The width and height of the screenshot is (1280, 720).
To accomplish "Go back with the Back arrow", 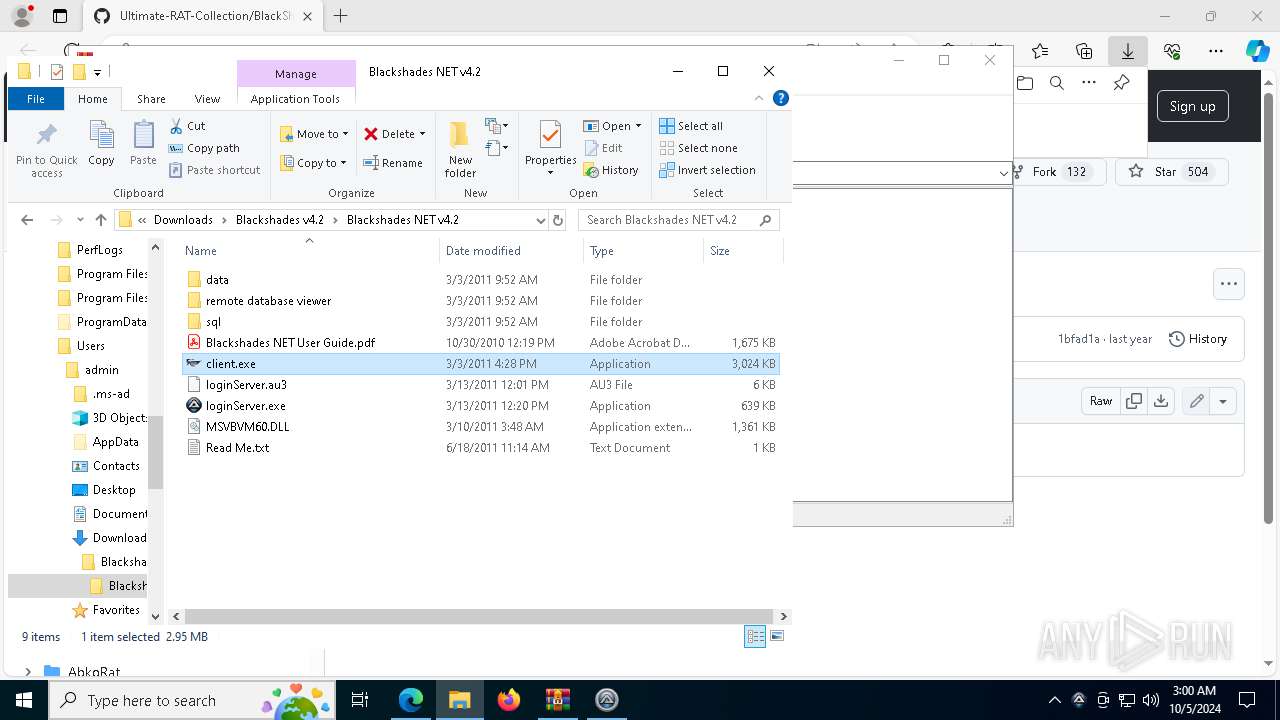I will pos(27,220).
